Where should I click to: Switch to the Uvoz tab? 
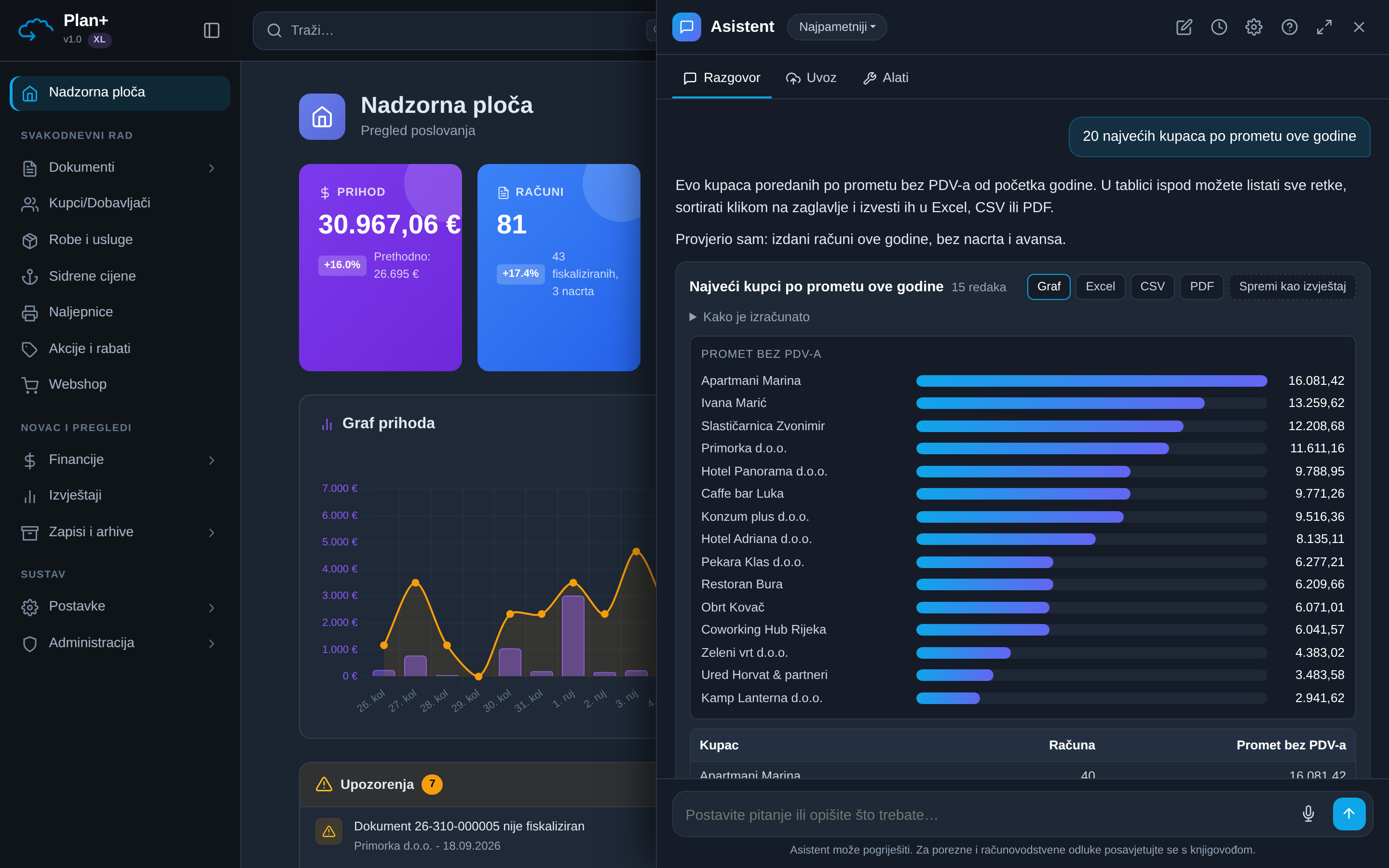(811, 78)
